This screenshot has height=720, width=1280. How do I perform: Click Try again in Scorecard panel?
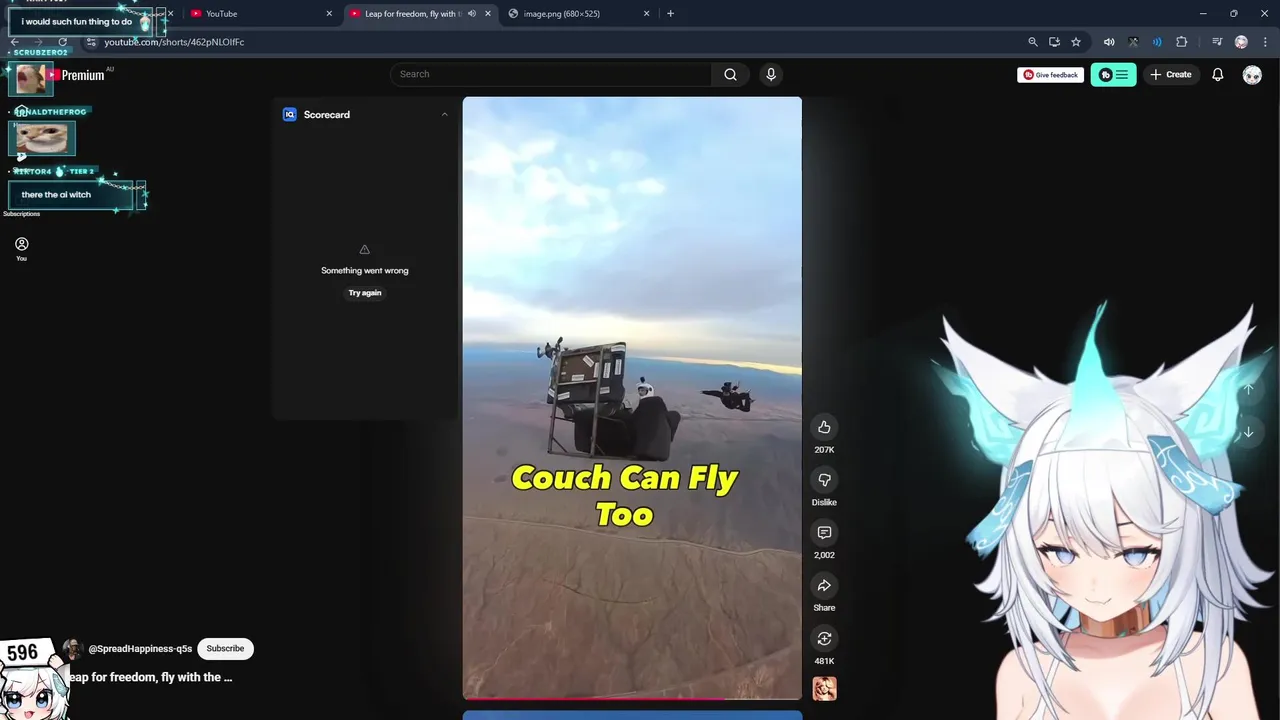[x=365, y=293]
